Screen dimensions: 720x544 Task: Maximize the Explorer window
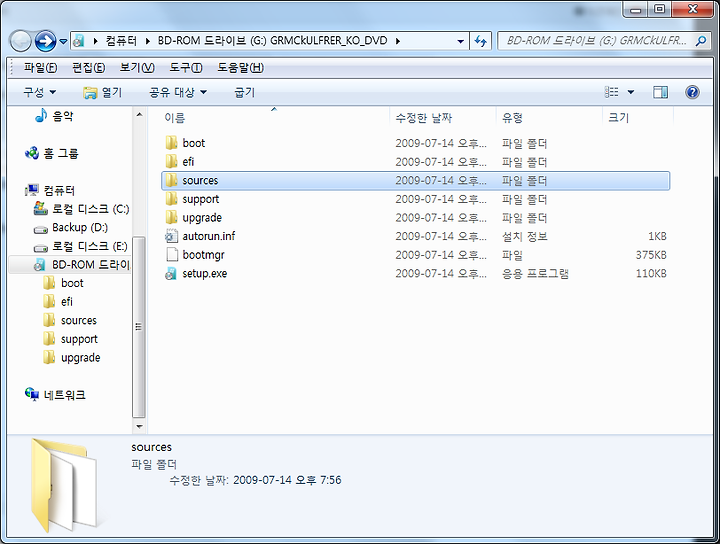659,9
